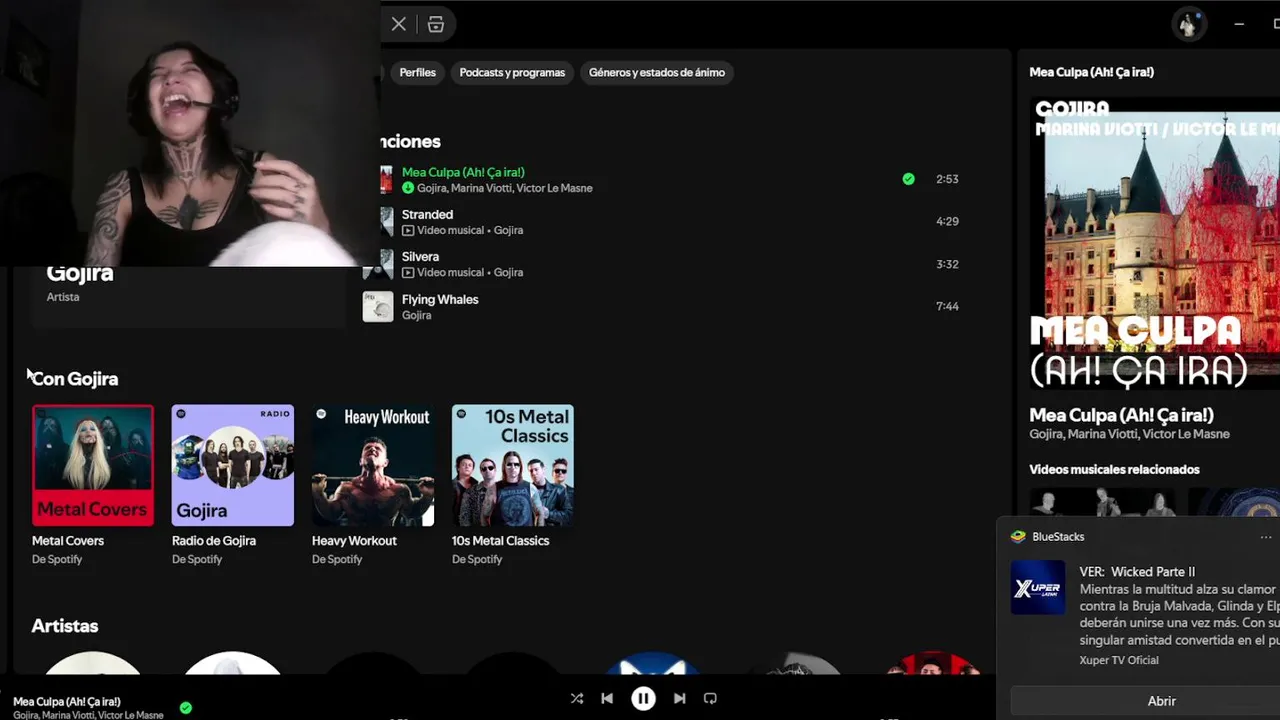This screenshot has width=1280, height=720.
Task: Select Géneros y estados de ánimo filter
Action: click(657, 72)
